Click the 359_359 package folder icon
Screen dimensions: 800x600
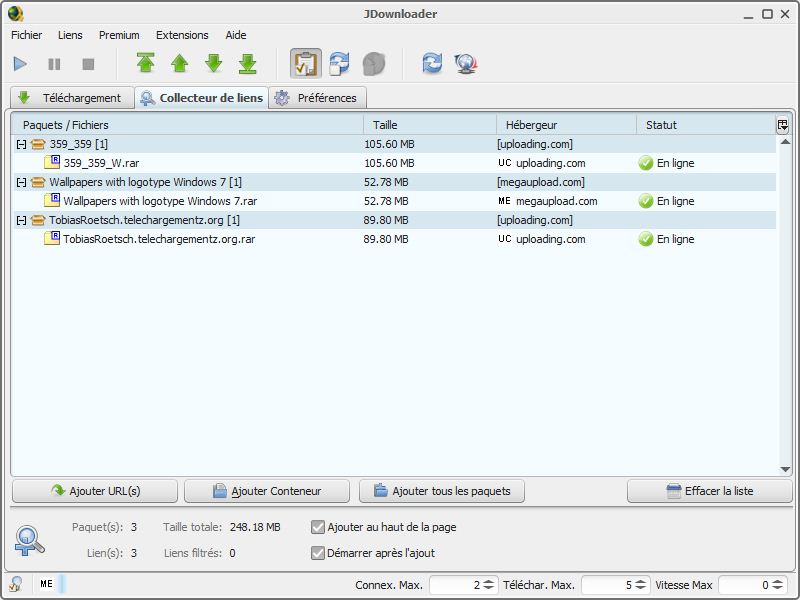point(38,144)
